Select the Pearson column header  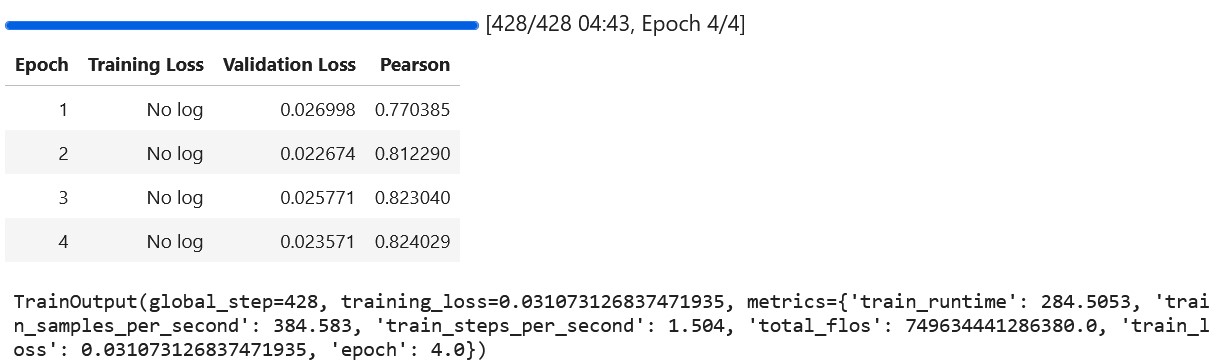click(x=415, y=65)
